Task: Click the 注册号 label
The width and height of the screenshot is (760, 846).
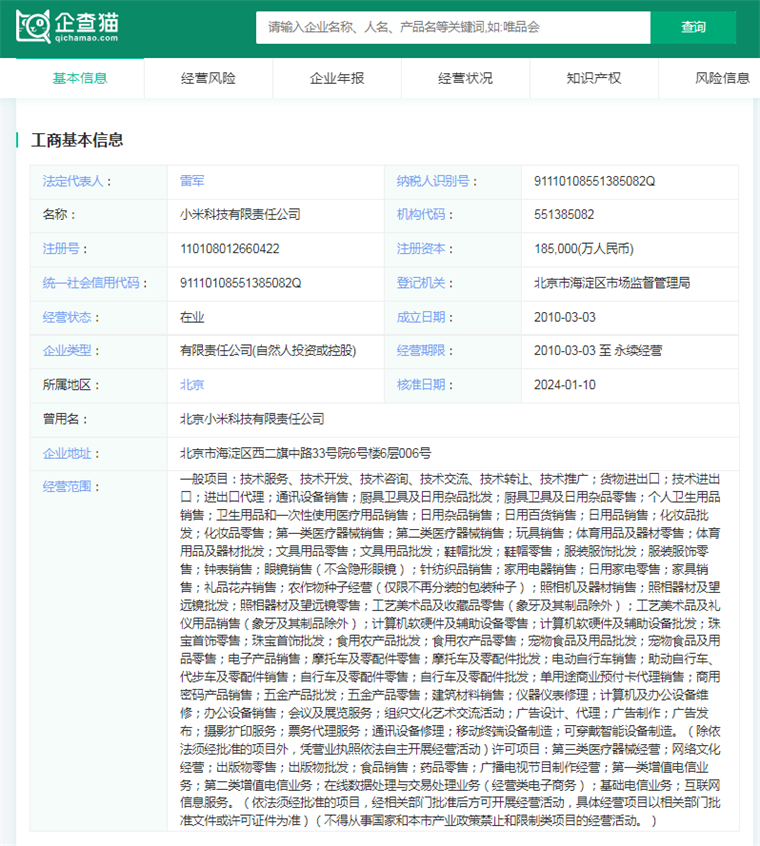Action: [x=61, y=249]
